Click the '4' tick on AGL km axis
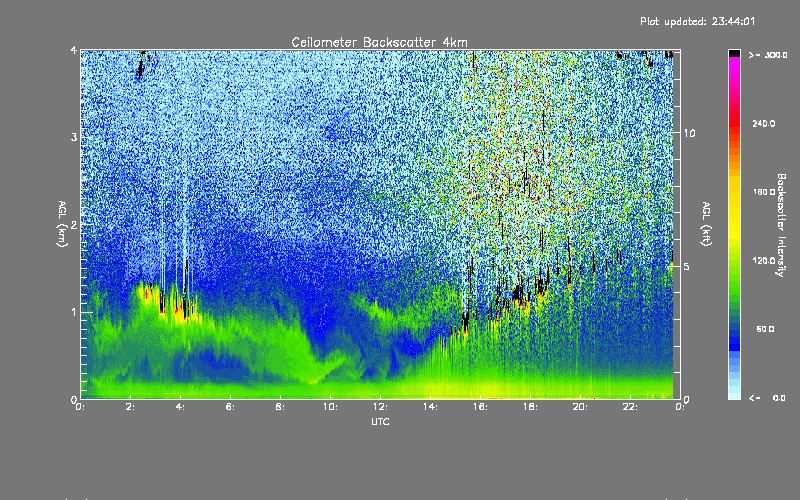This screenshot has height=500, width=800. pos(74,50)
